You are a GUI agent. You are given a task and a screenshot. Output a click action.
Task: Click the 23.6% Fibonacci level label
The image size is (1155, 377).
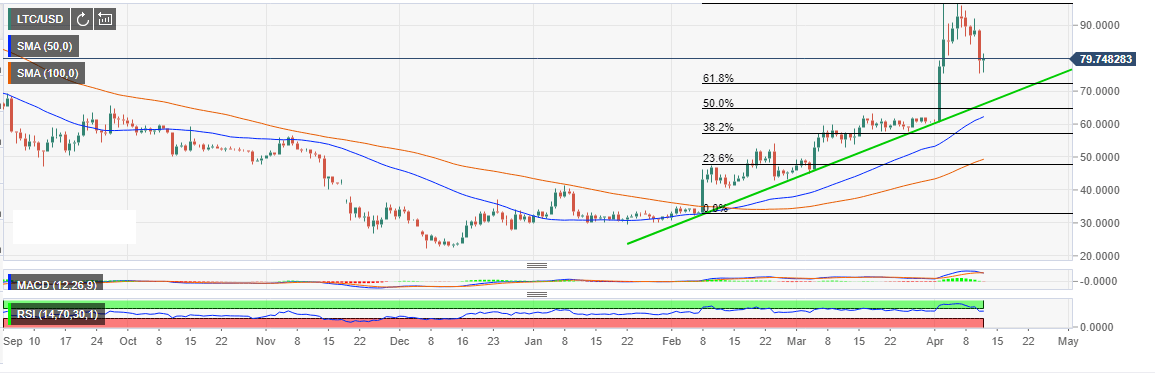pyautogui.click(x=718, y=158)
